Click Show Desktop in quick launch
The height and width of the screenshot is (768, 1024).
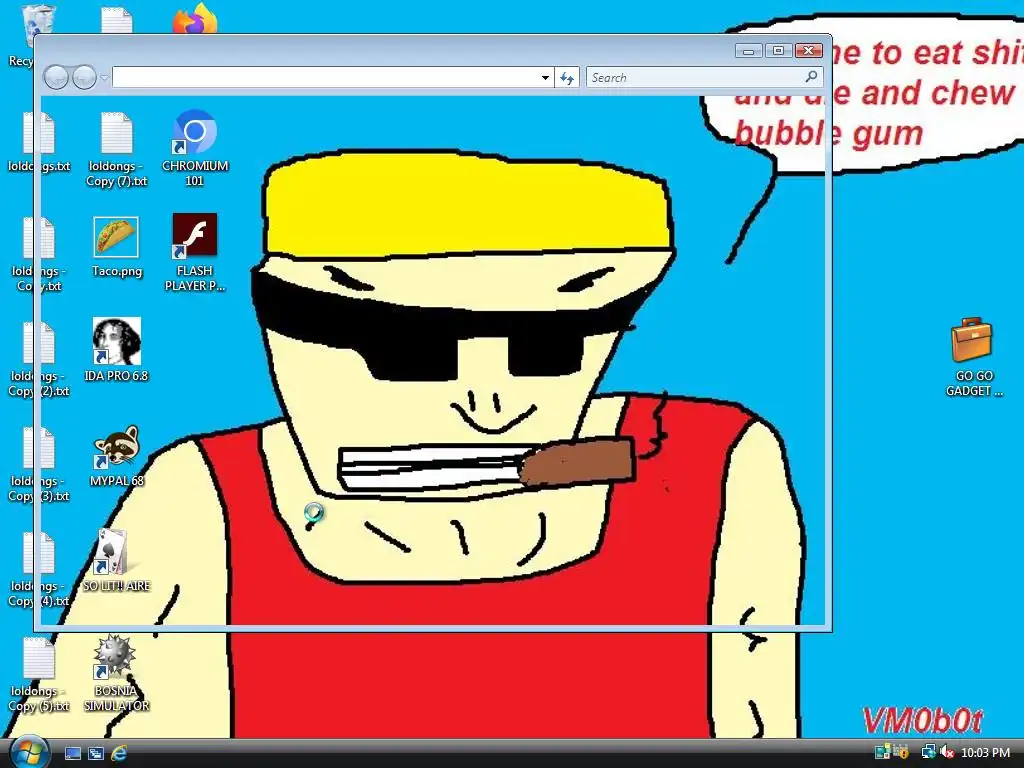[72, 753]
